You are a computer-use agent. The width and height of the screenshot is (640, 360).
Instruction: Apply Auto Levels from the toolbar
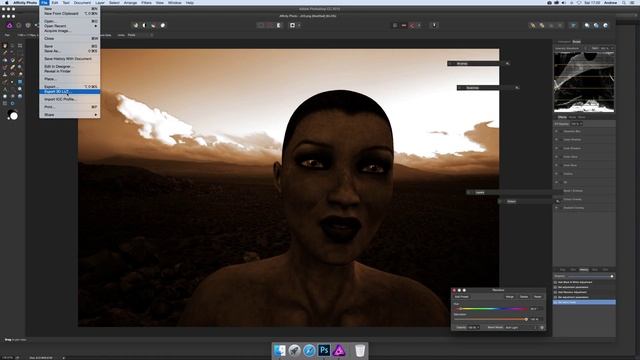[136, 25]
